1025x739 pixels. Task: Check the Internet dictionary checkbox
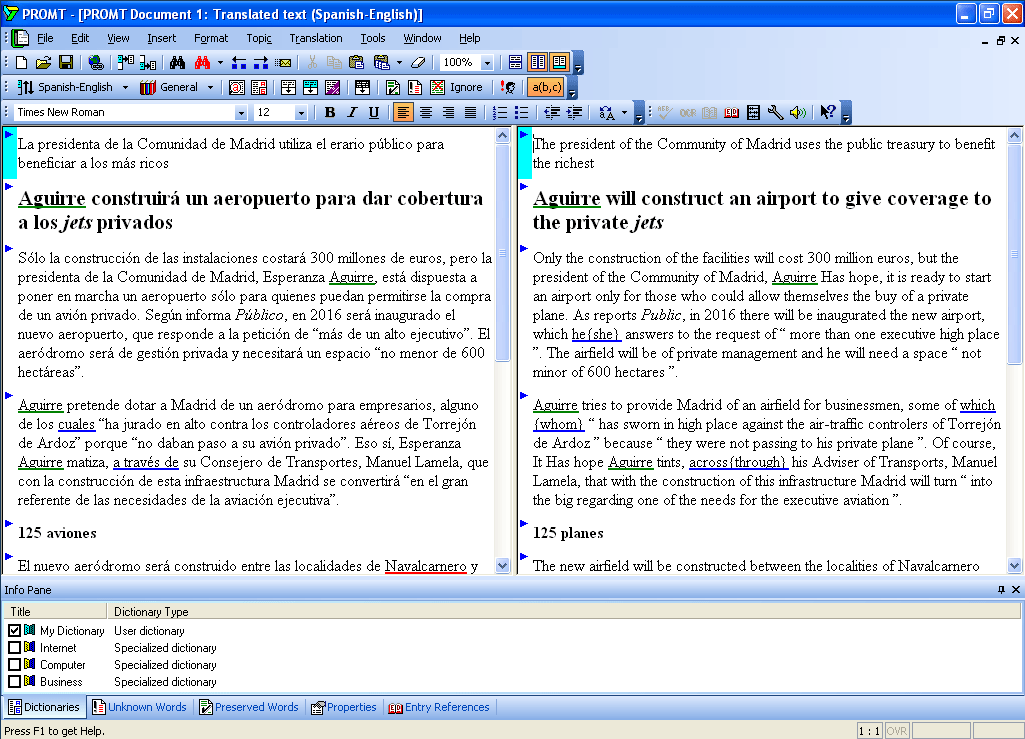(x=14, y=647)
